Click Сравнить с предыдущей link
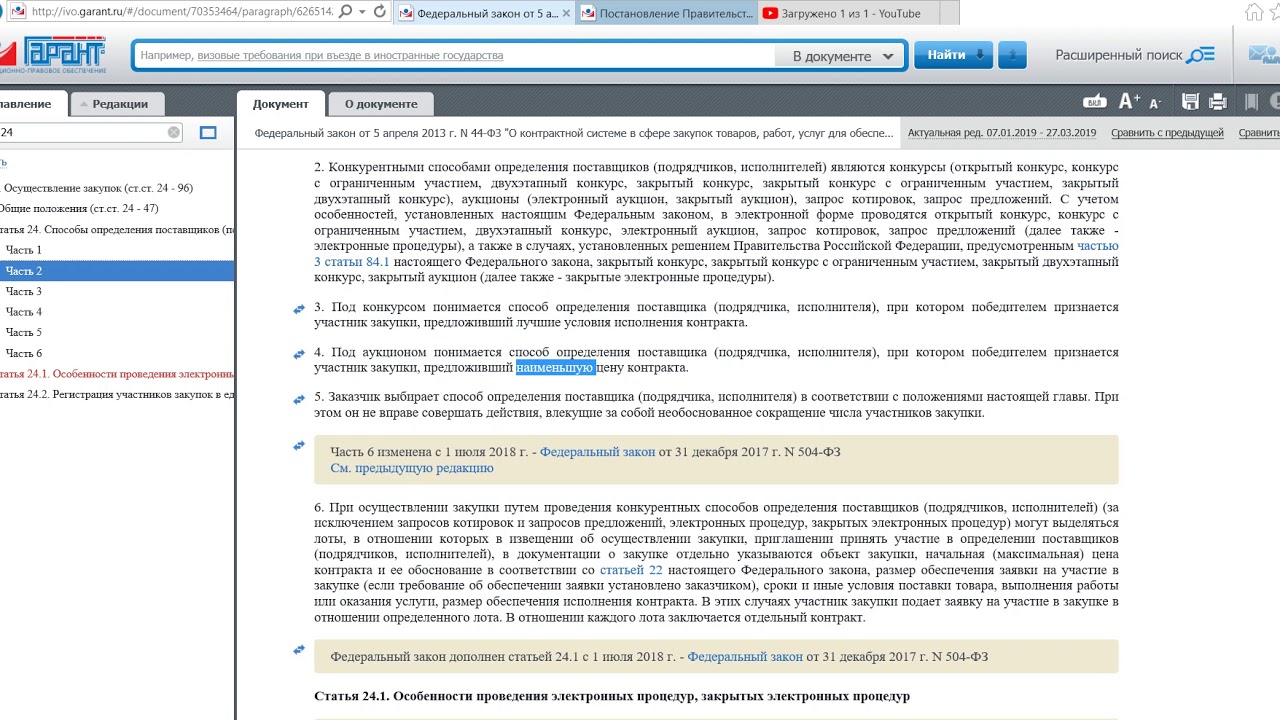Screen dimensions: 1280x720 pos(1167,132)
